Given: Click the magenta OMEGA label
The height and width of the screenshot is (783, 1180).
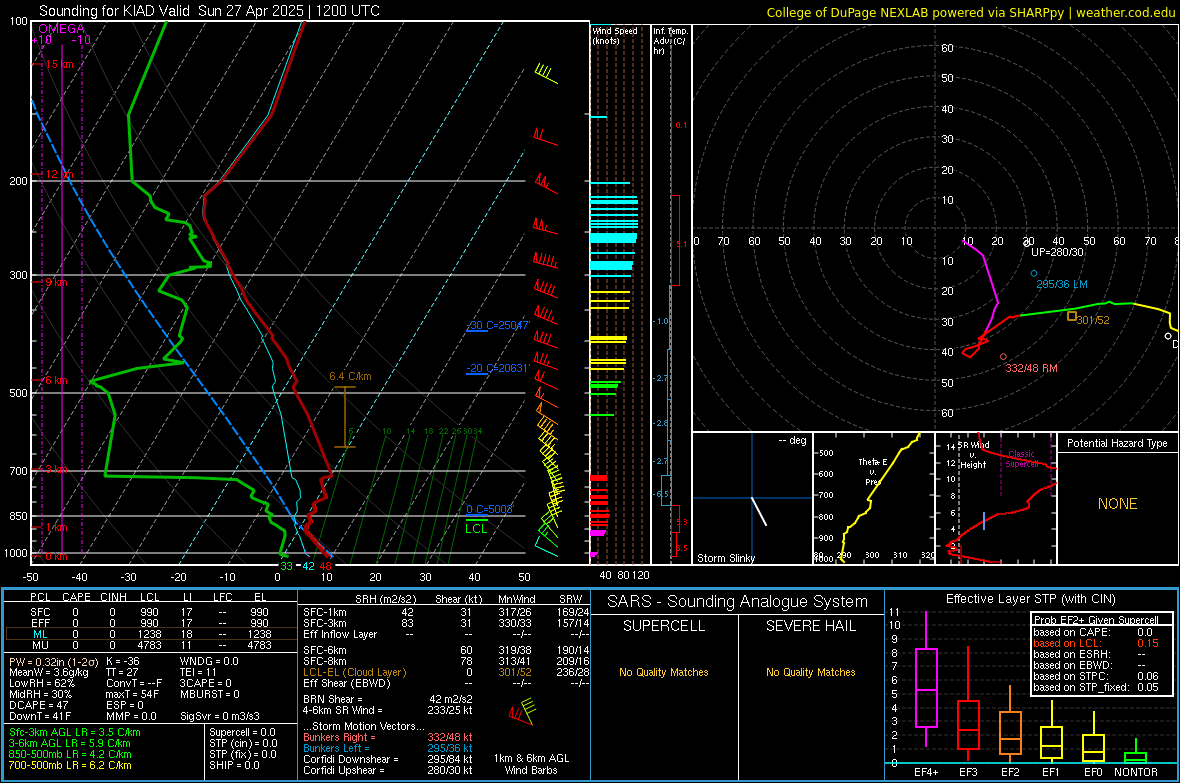Looking at the screenshot, I should pos(61,29).
